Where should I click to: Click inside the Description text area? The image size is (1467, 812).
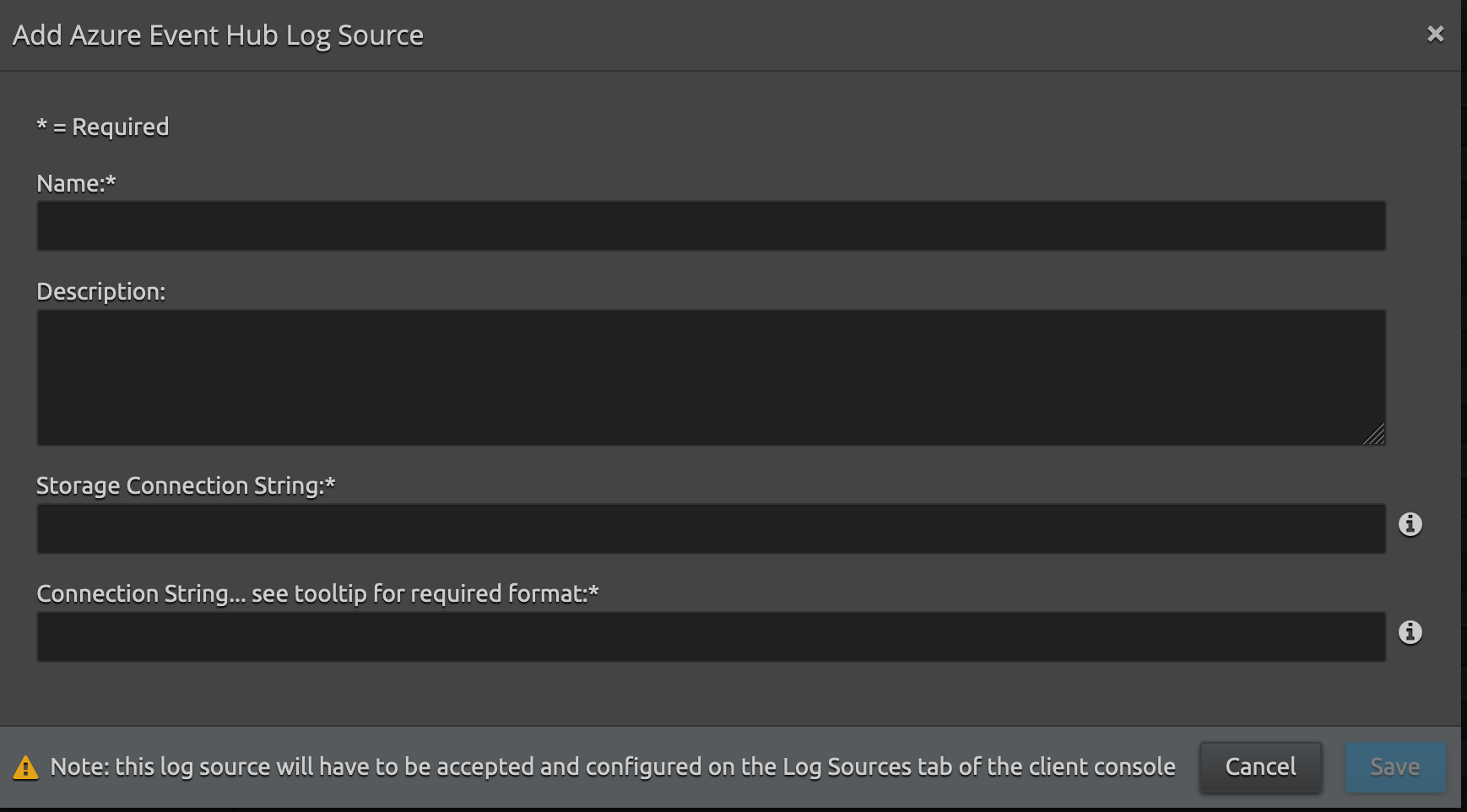coord(711,376)
